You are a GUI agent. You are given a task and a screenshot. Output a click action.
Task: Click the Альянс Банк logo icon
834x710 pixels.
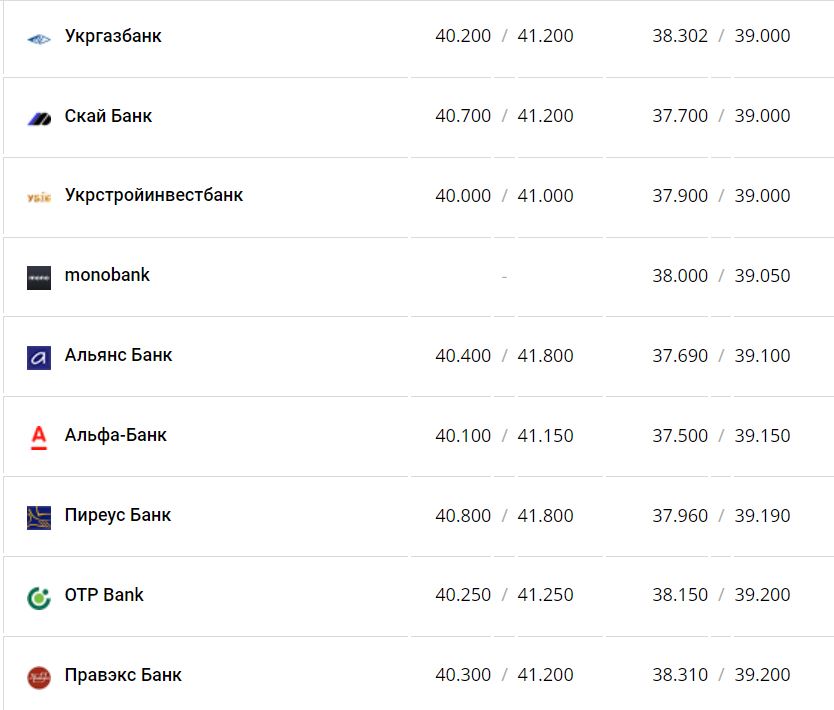click(39, 357)
